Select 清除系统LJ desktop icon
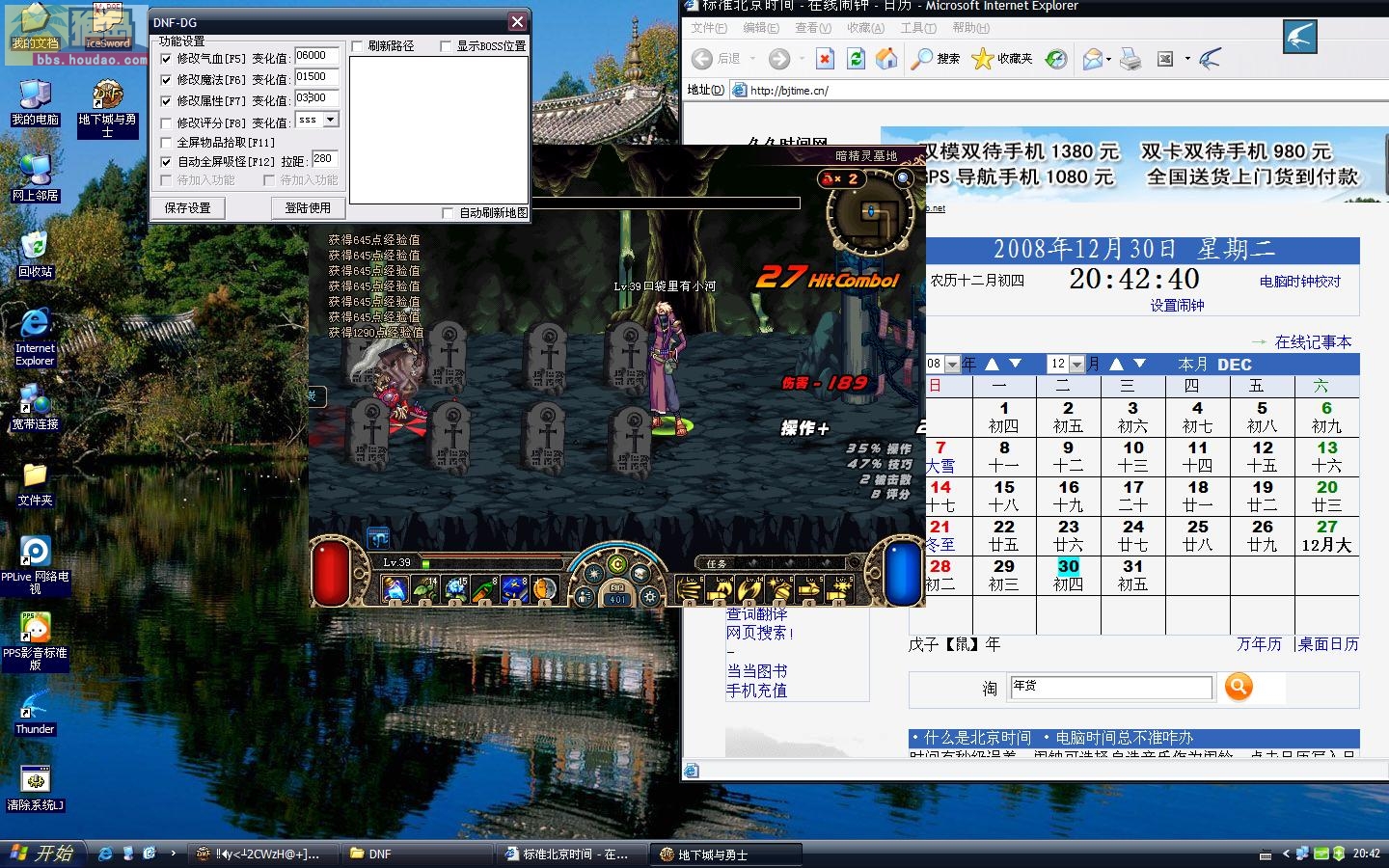Viewport: 1389px width, 868px height. coord(35,788)
